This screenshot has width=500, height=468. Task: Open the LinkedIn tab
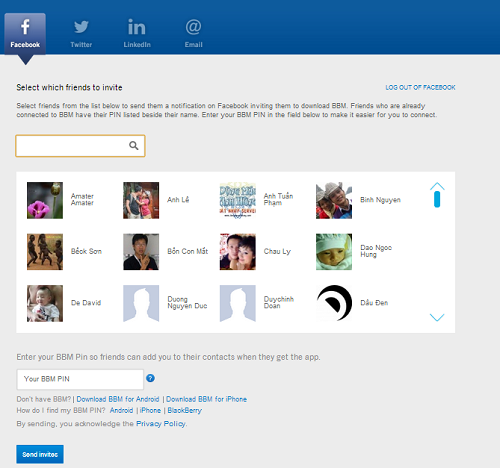point(137,34)
